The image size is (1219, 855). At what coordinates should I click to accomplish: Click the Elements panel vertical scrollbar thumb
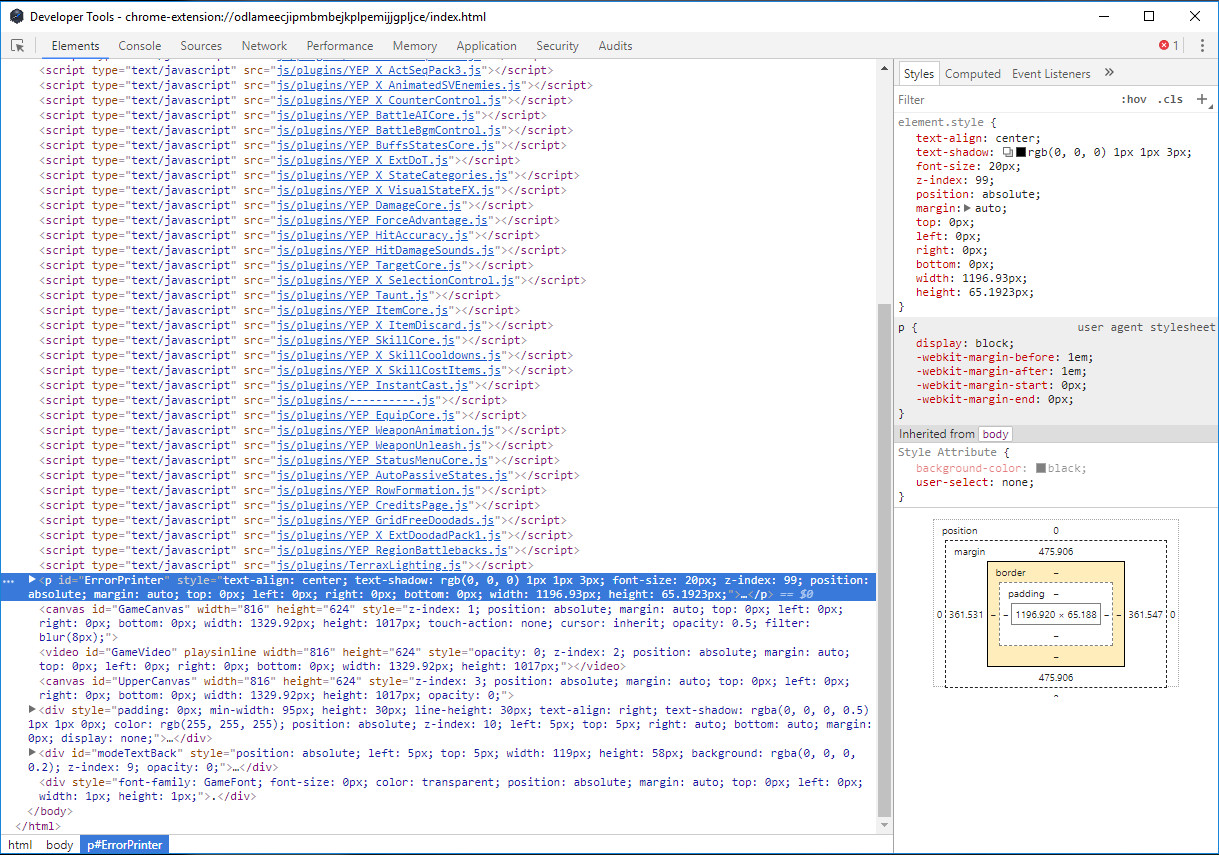click(884, 560)
